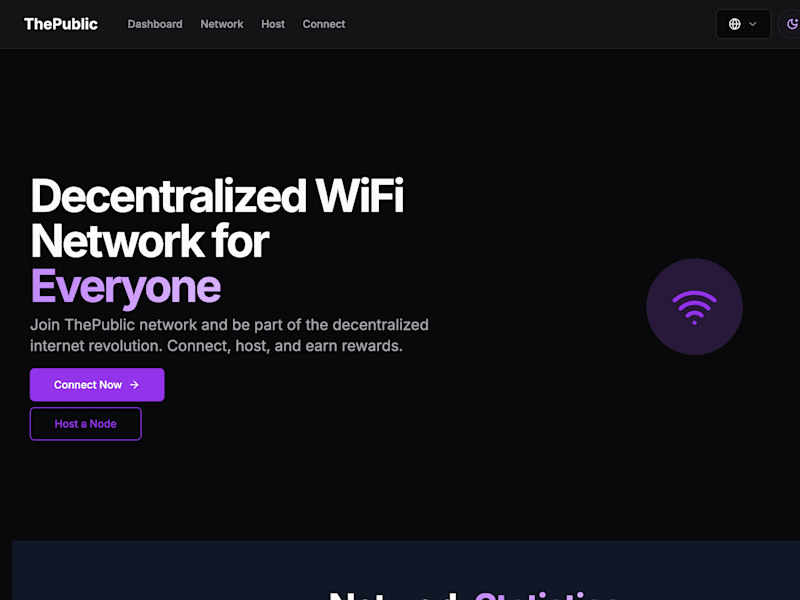Click the Network for headline line

[x=149, y=241]
